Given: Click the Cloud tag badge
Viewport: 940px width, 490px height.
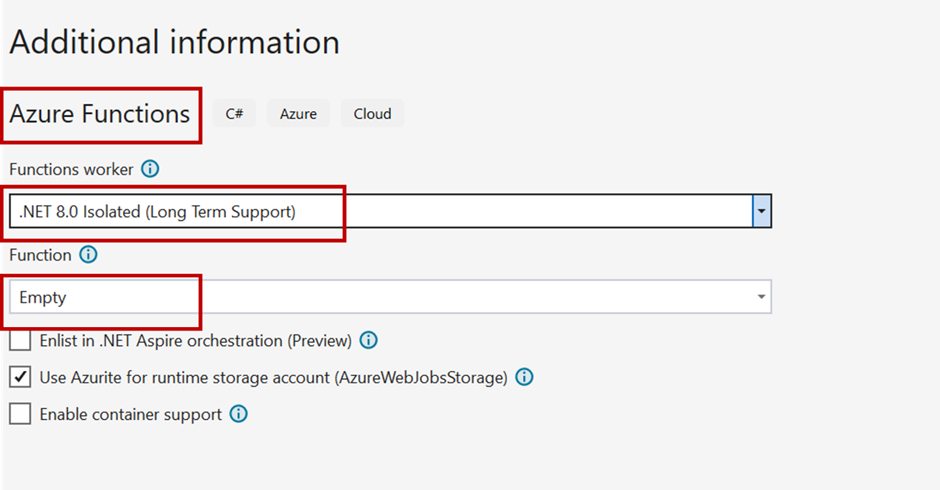Looking at the screenshot, I should [372, 113].
